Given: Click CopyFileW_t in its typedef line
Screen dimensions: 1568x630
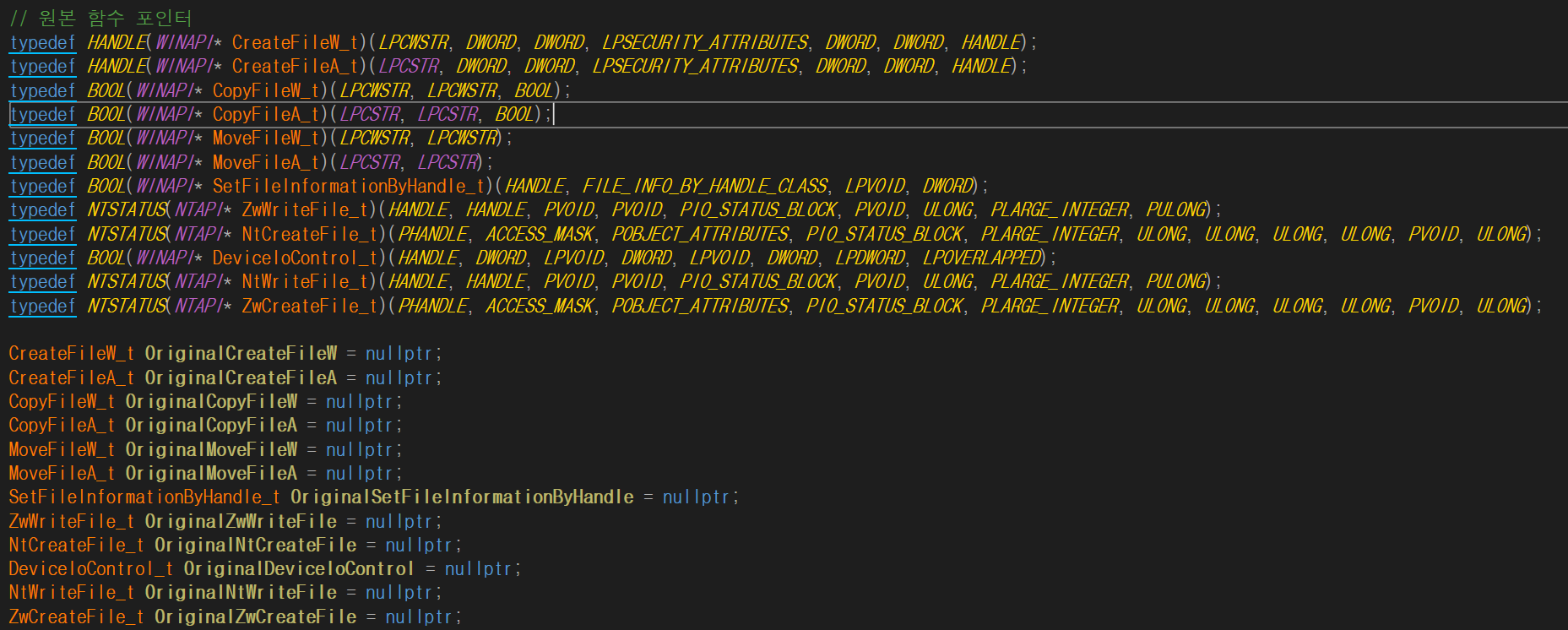Looking at the screenshot, I should [266, 90].
